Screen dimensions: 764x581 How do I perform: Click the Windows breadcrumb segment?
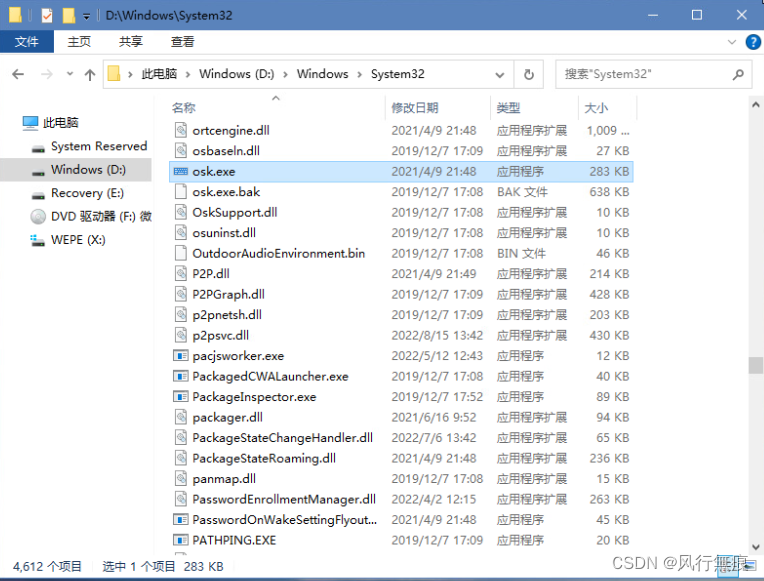(x=323, y=74)
